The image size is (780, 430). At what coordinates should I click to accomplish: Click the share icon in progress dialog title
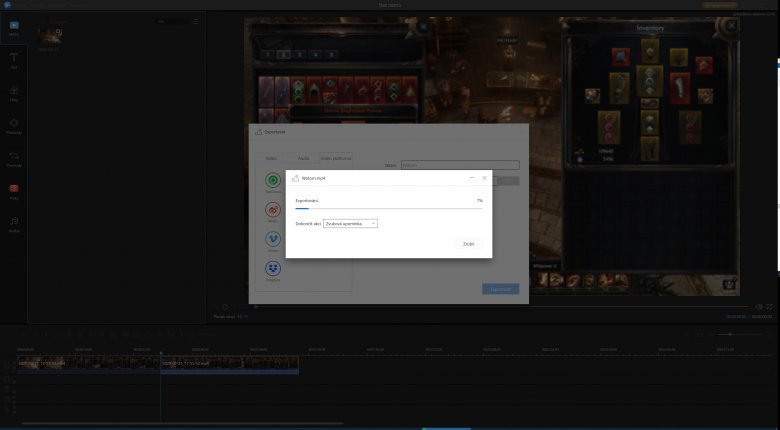pos(295,178)
